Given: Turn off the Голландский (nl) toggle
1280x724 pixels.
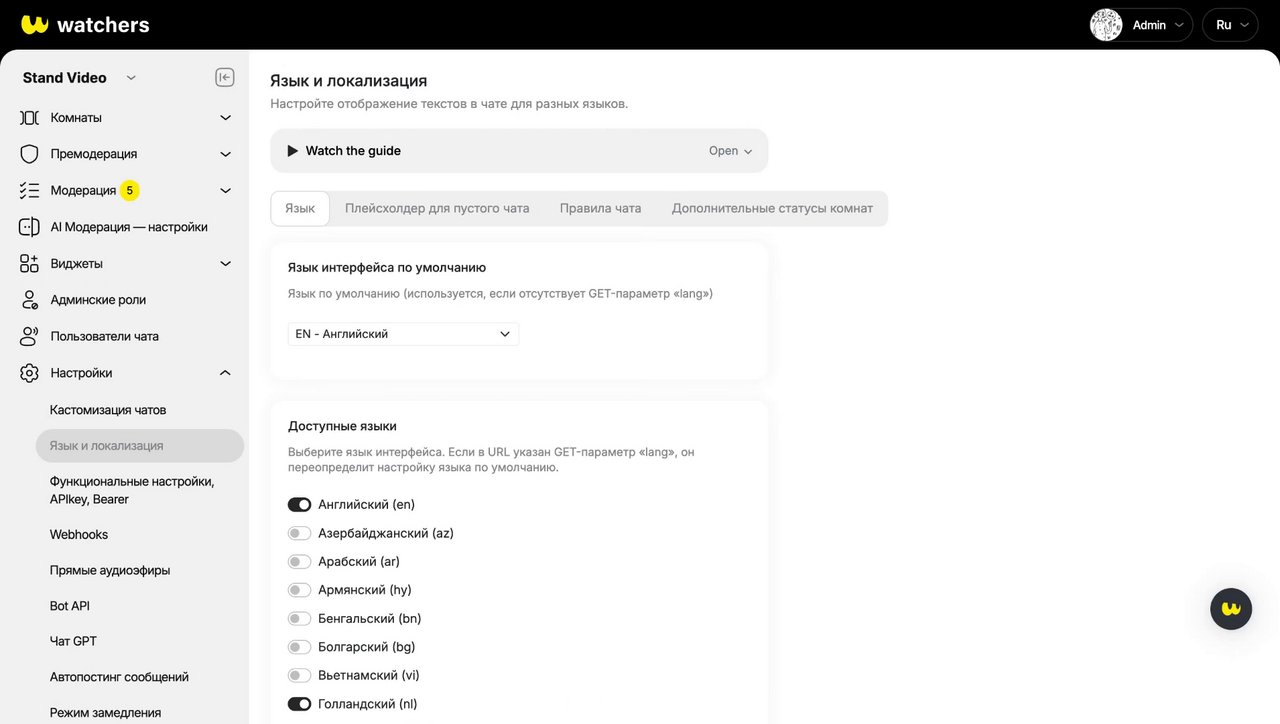Looking at the screenshot, I should point(299,704).
